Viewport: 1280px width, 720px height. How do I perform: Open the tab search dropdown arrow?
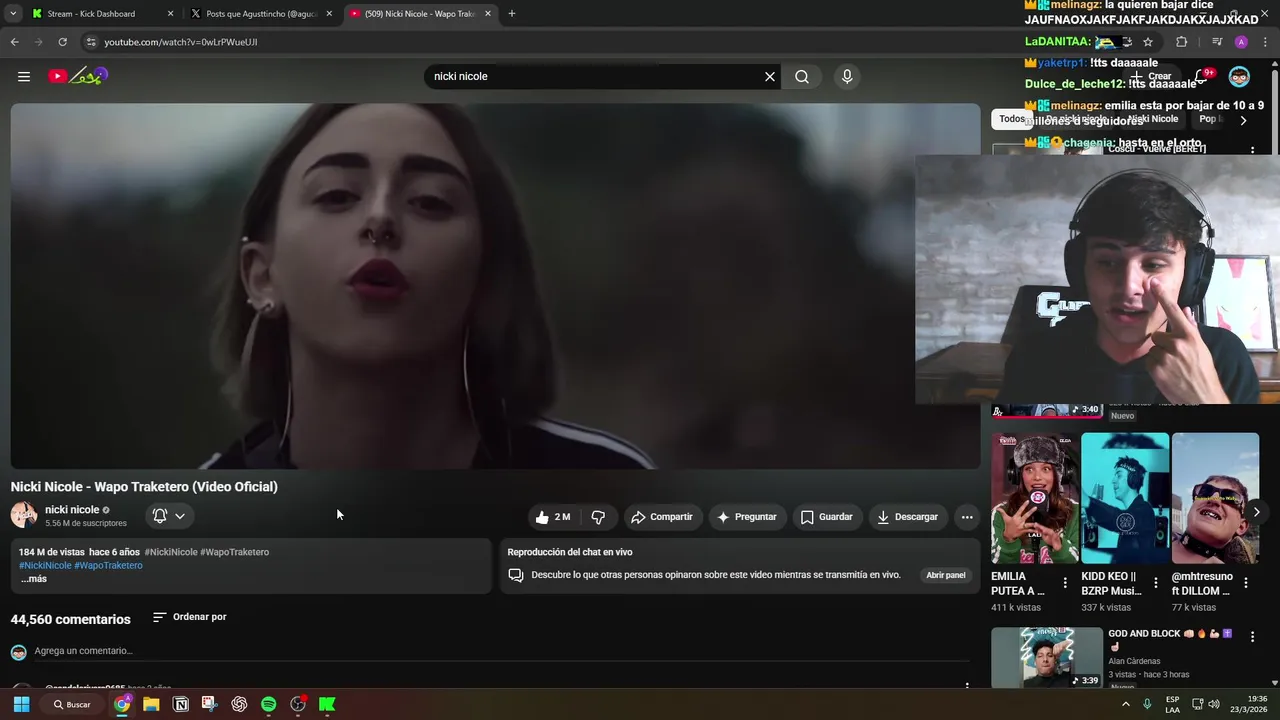click(x=13, y=14)
